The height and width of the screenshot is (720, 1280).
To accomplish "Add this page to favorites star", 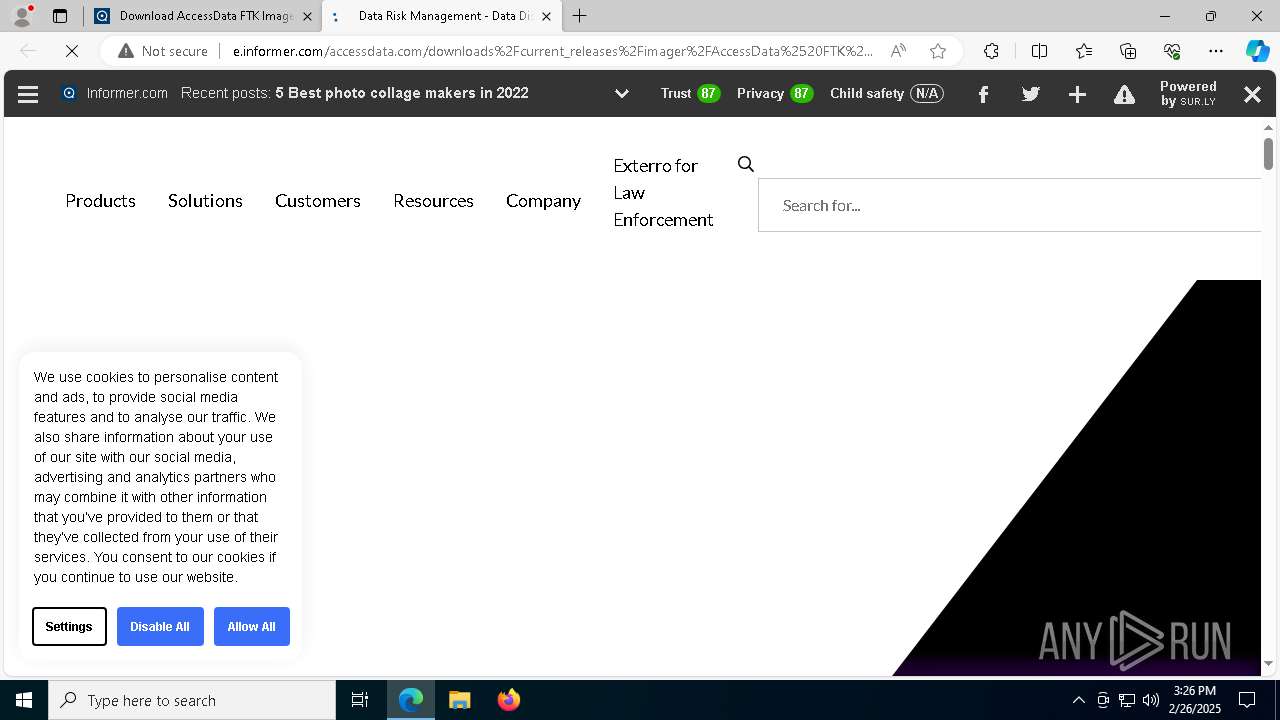I will coord(937,51).
